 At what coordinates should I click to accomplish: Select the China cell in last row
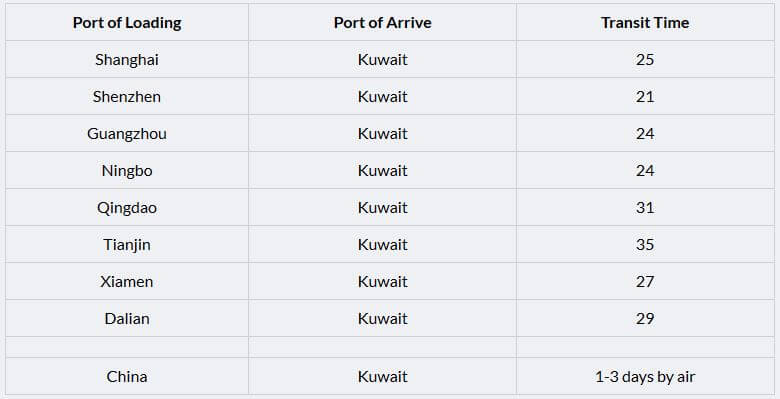pos(127,376)
